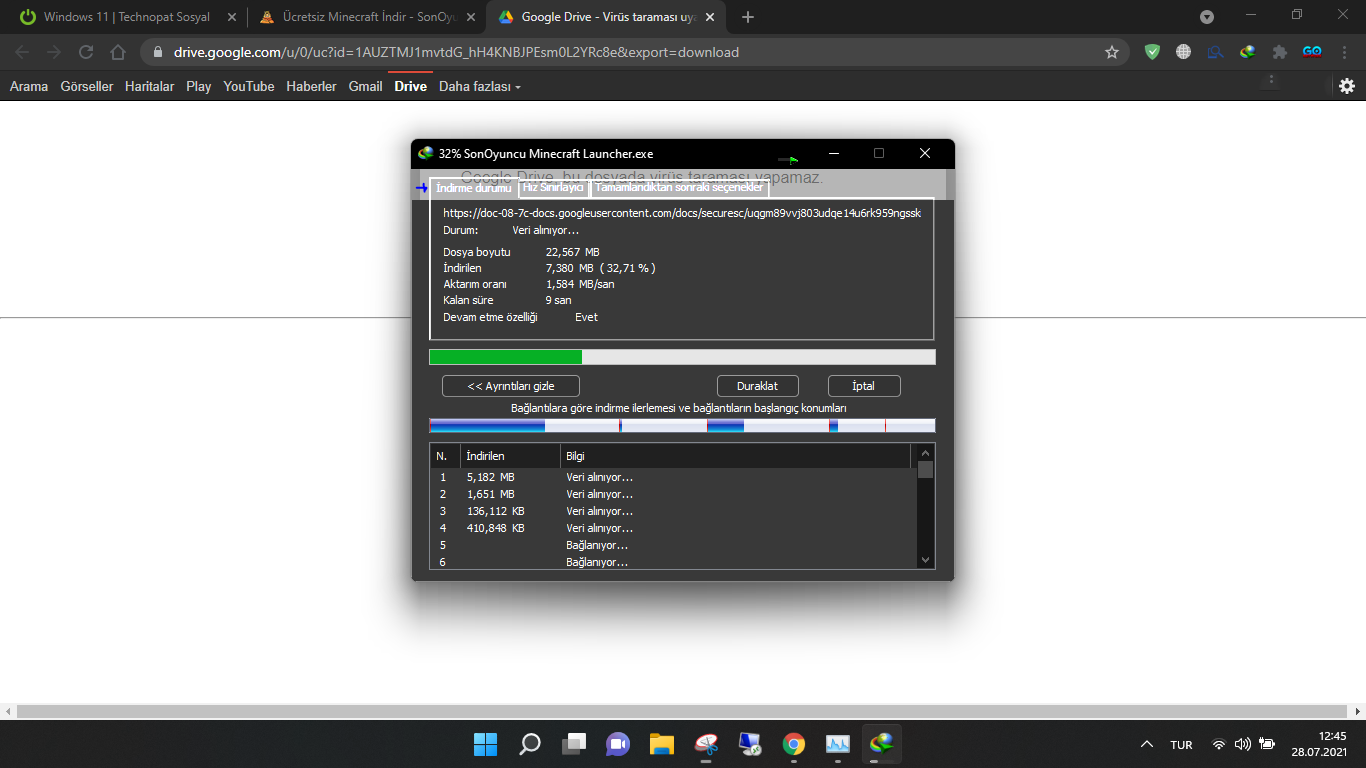Open the 'Haberler' link
The image size is (1366, 768).
[312, 86]
